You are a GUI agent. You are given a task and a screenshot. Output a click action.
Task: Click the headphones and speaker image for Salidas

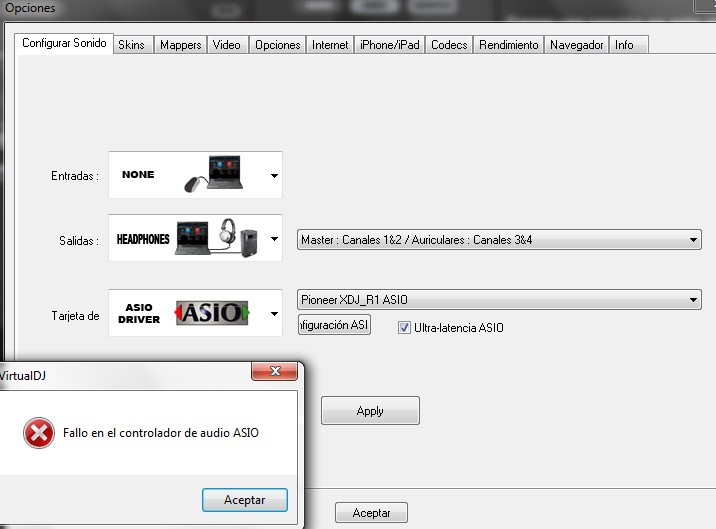(x=217, y=238)
